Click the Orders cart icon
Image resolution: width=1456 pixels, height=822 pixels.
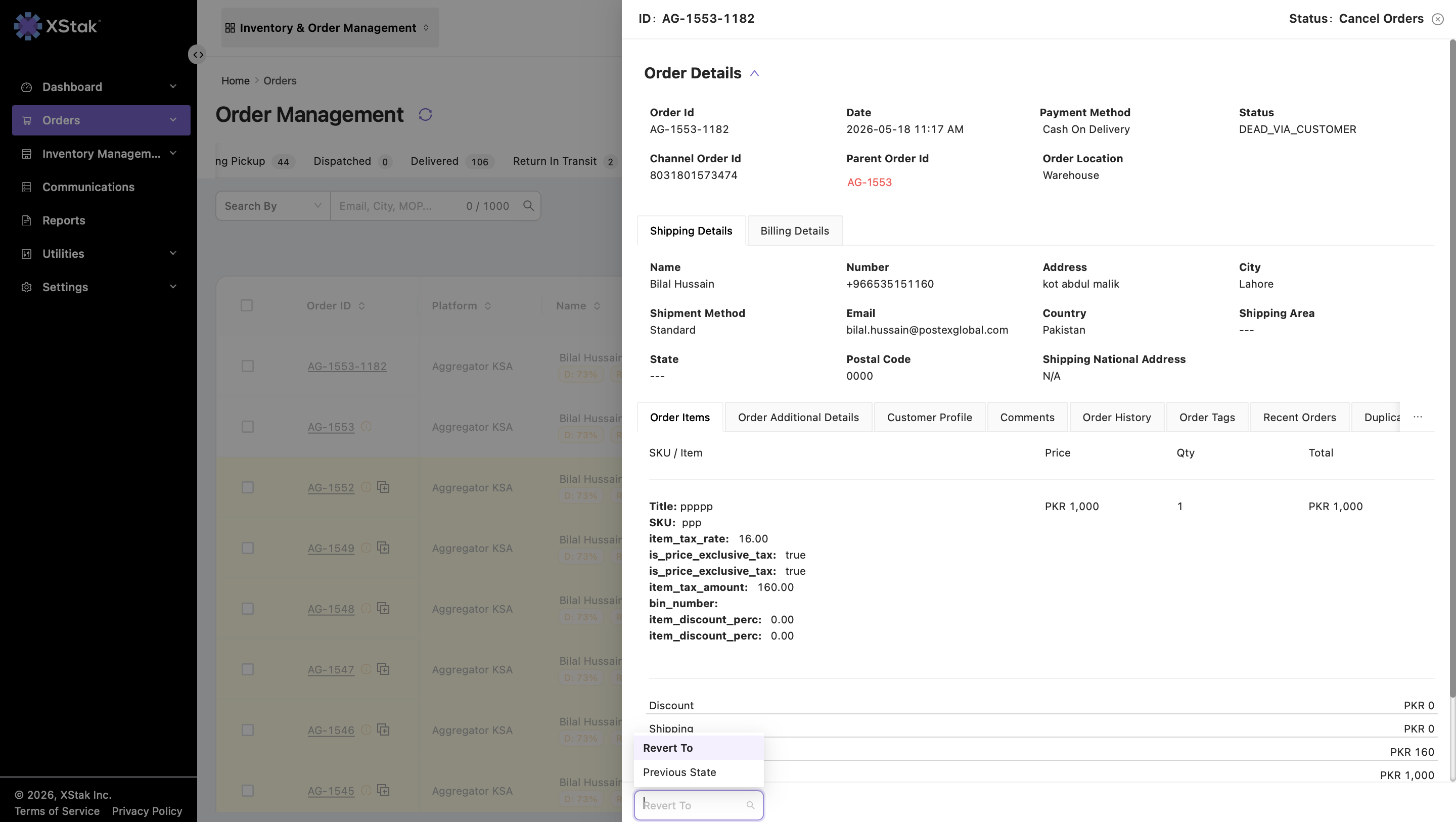tap(27, 120)
